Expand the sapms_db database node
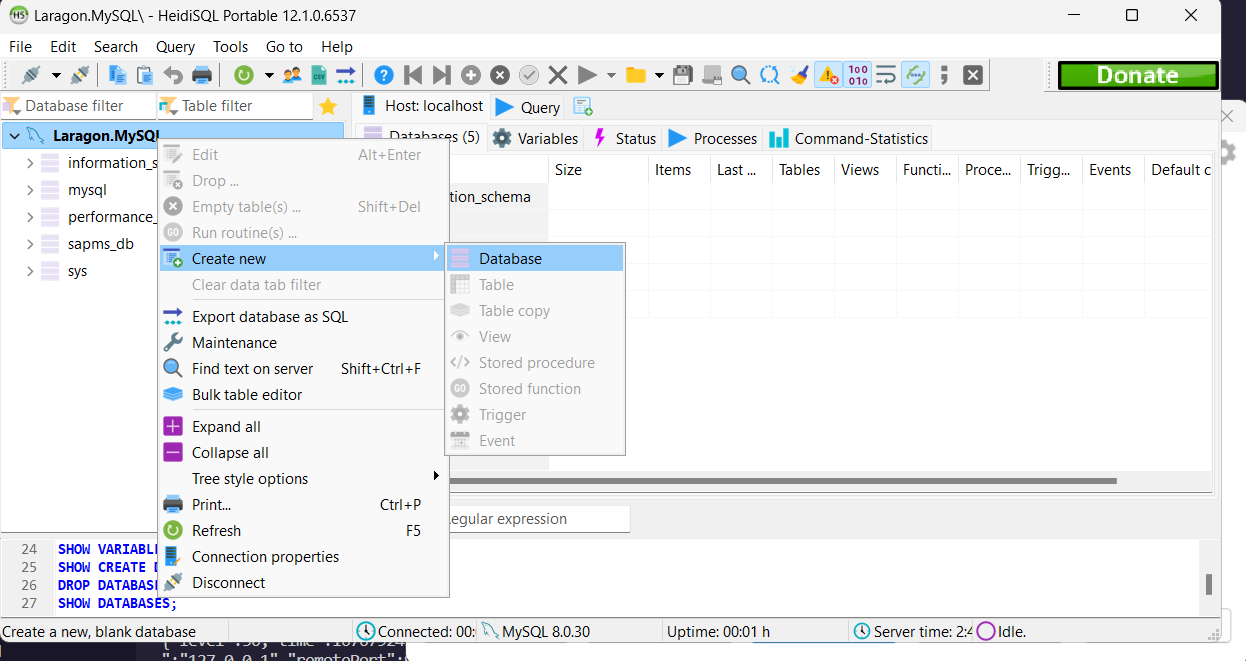The height and width of the screenshot is (661, 1246). pos(29,244)
